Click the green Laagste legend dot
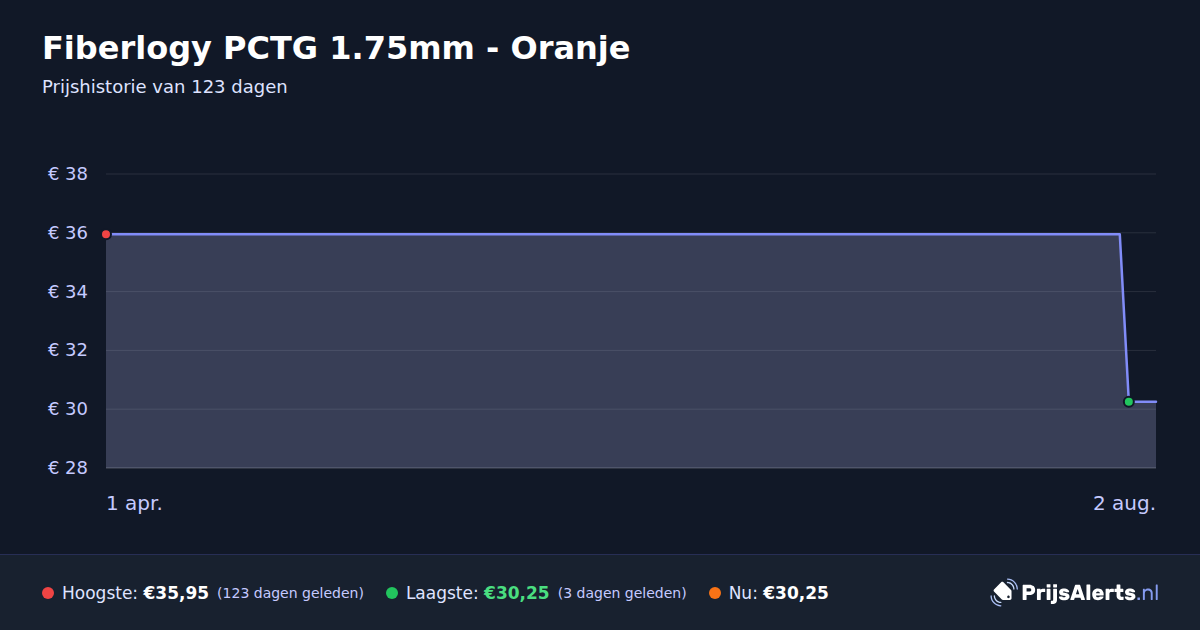 pos(392,593)
